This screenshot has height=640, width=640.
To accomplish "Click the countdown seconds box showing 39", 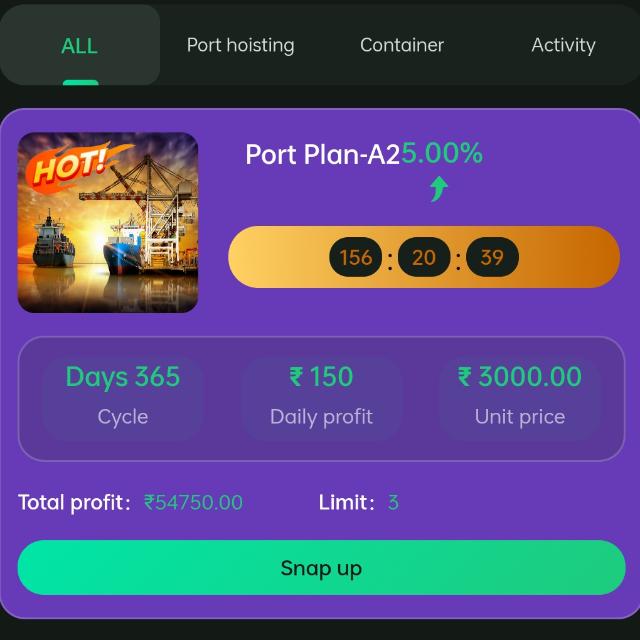I will (491, 258).
